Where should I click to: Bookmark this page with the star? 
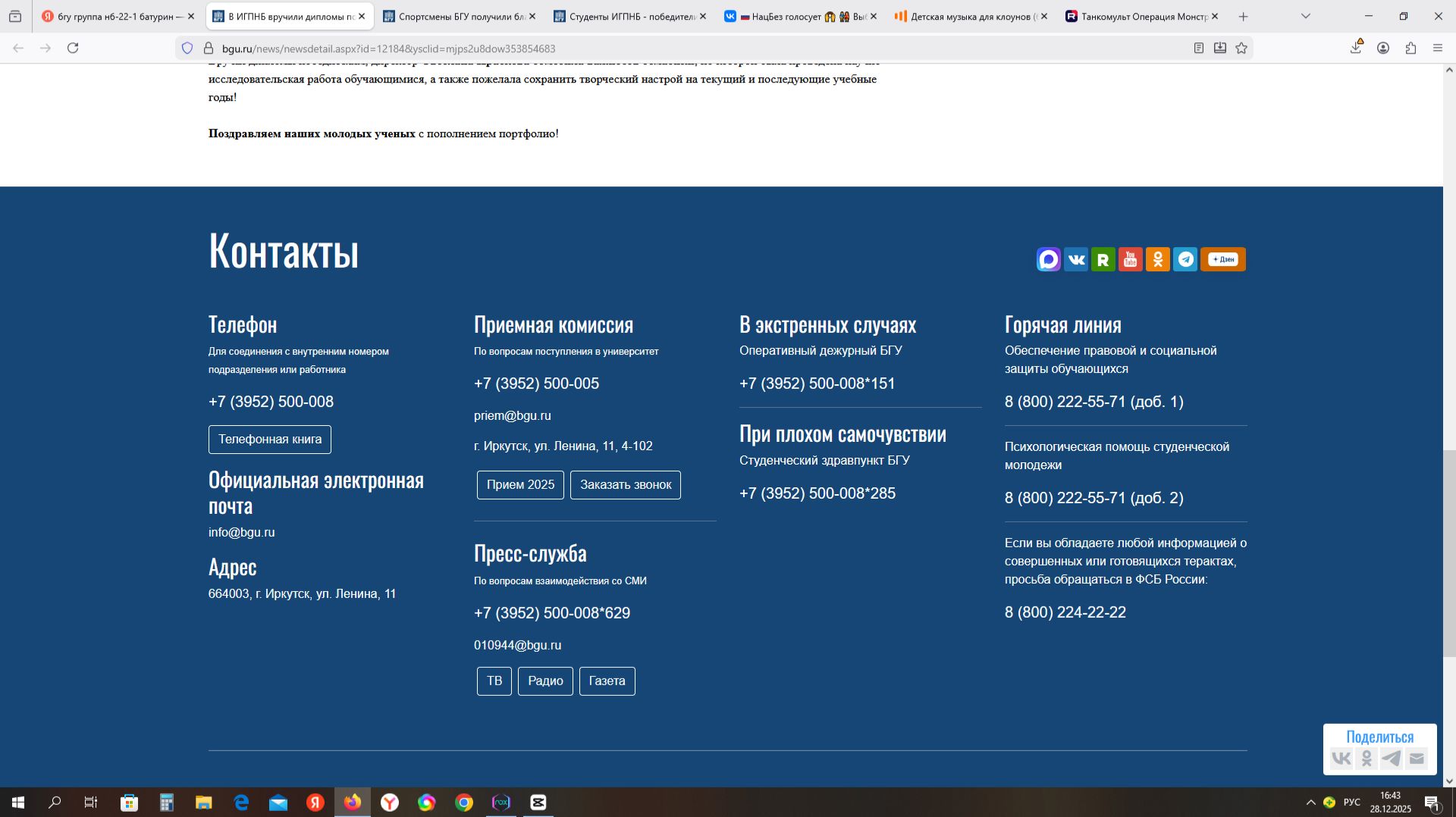1241,48
